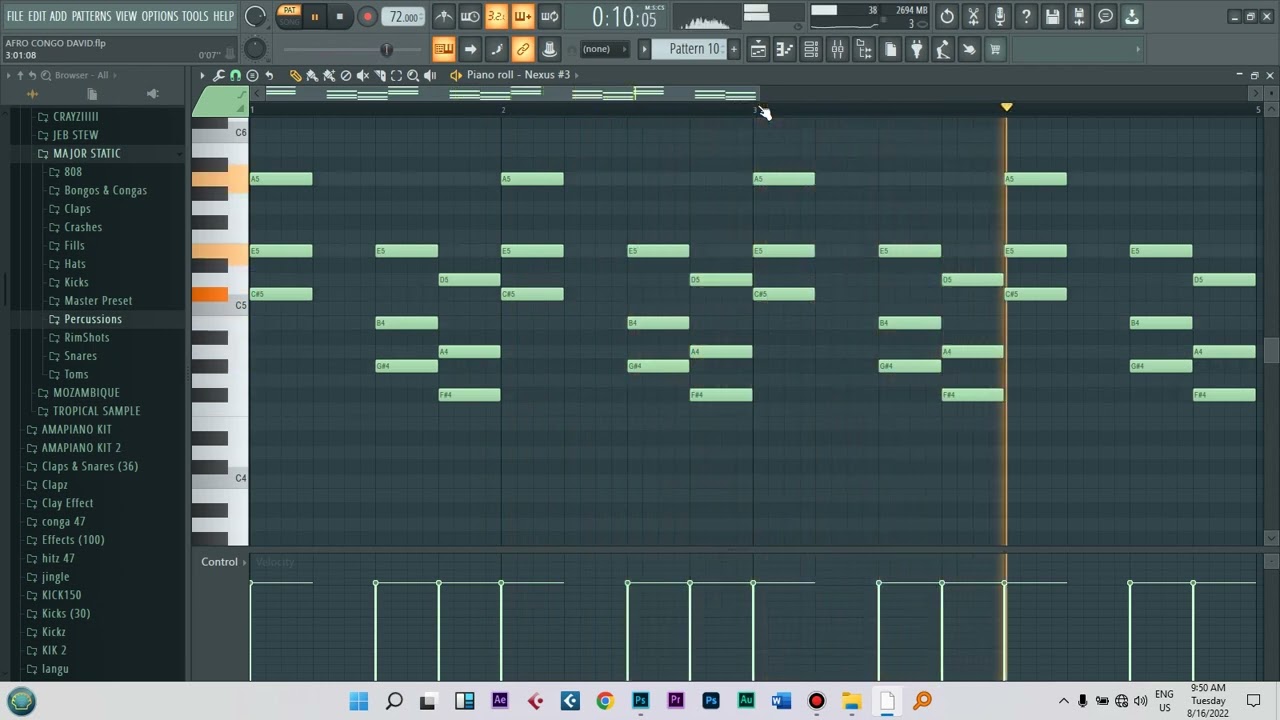1280x720 pixels.
Task: Save the project with floppy disk icon
Action: coord(1052,16)
